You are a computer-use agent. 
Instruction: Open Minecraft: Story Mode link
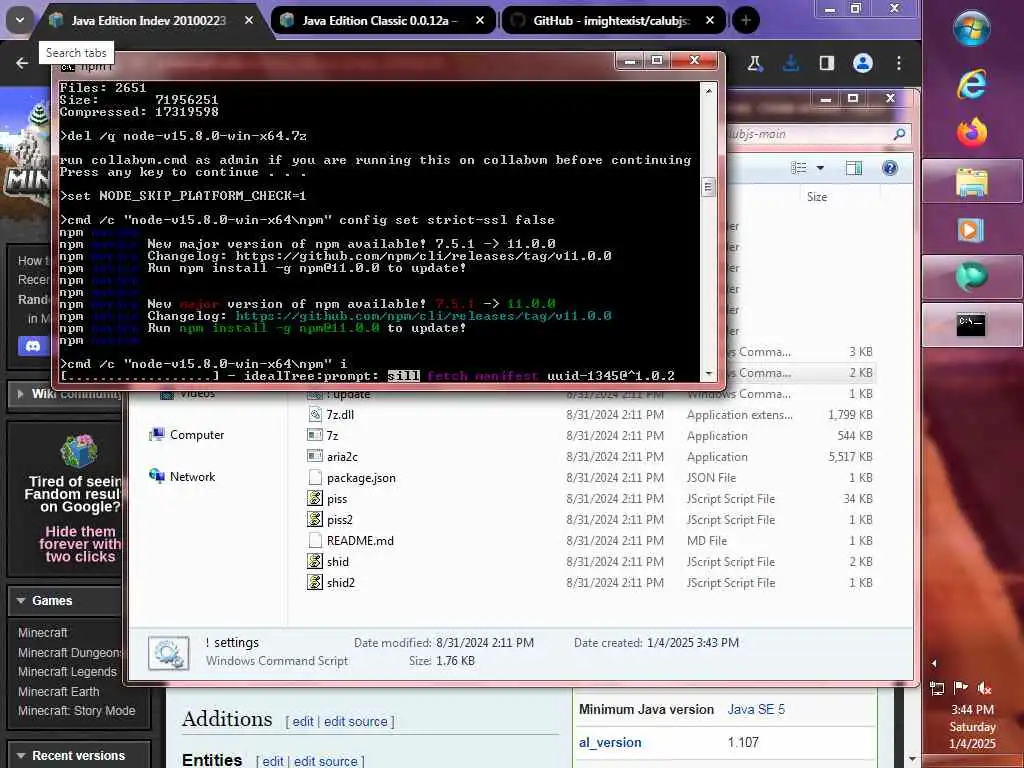[76, 711]
